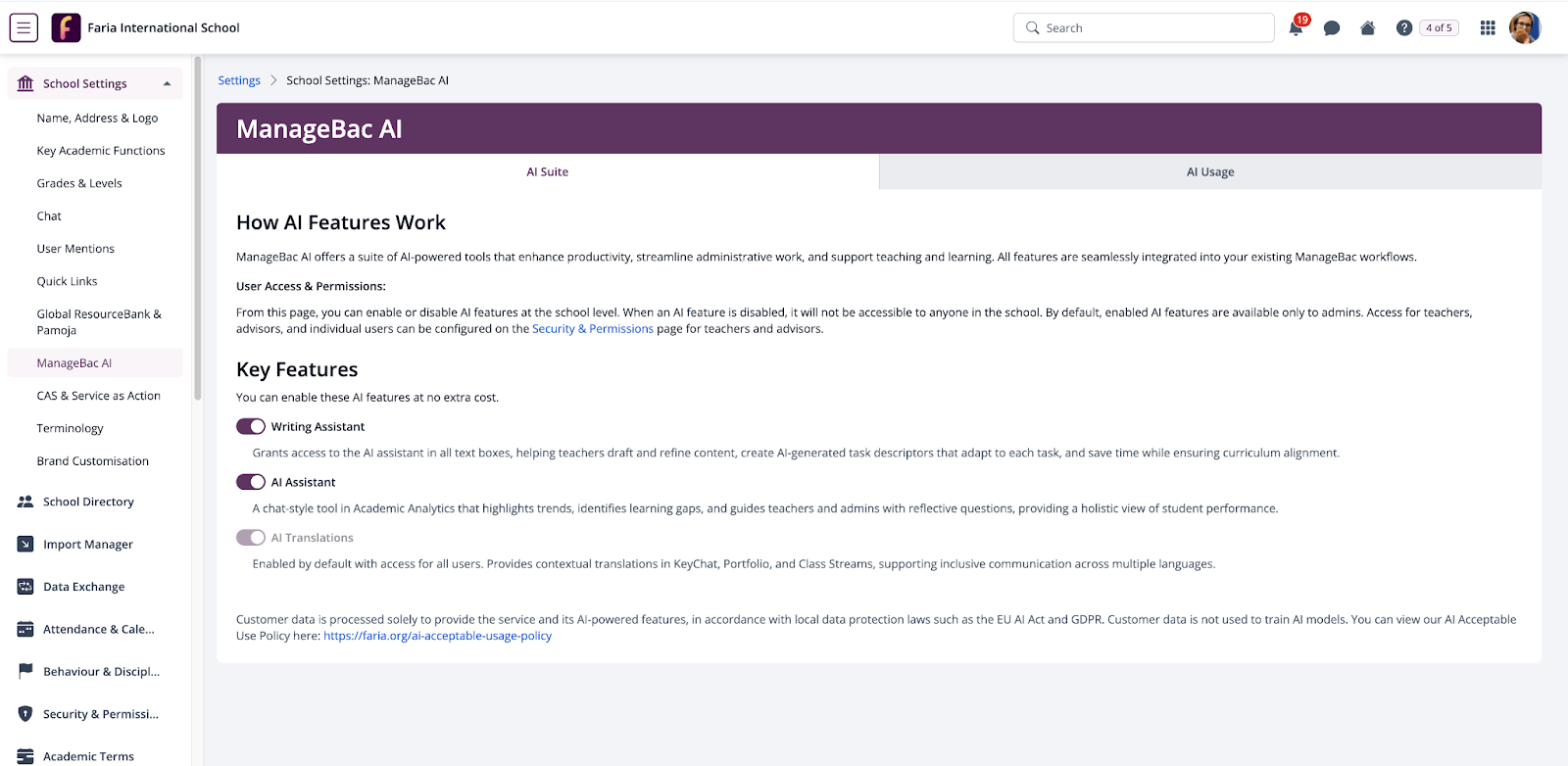Screen dimensions: 1568x766
Task: Select the AI Suite tab
Action: coord(547,170)
